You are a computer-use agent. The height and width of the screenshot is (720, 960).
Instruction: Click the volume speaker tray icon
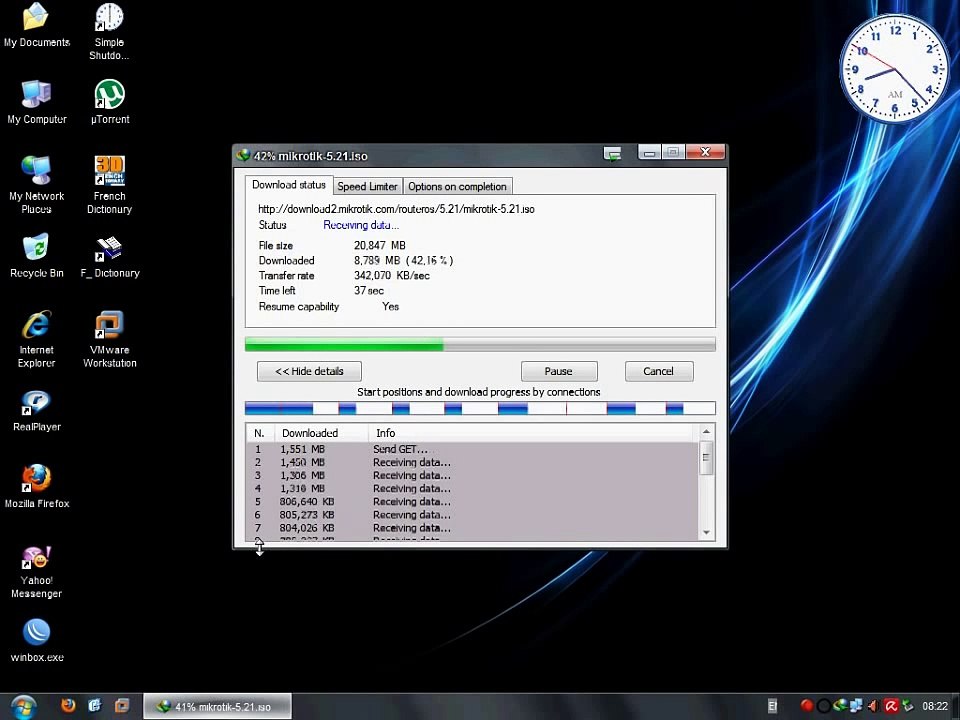pyautogui.click(x=874, y=706)
